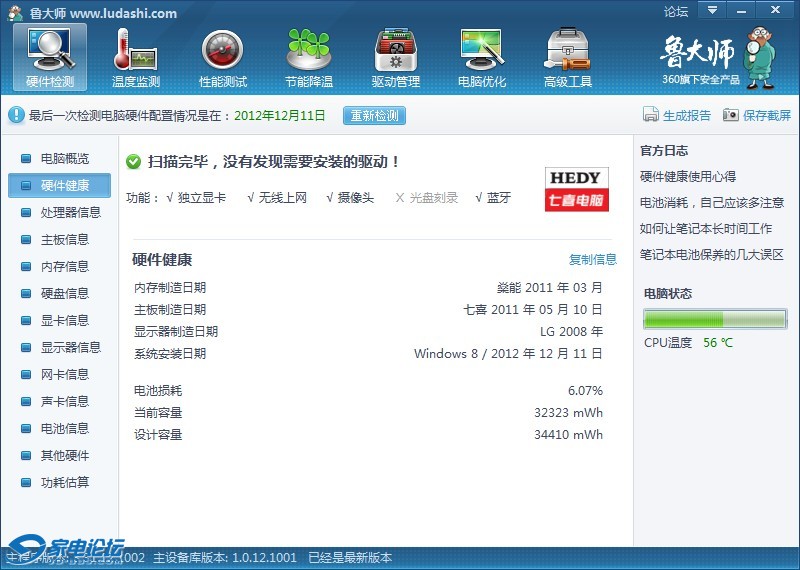Click the green CPU status bar
800x570 pixels.
coord(714,319)
